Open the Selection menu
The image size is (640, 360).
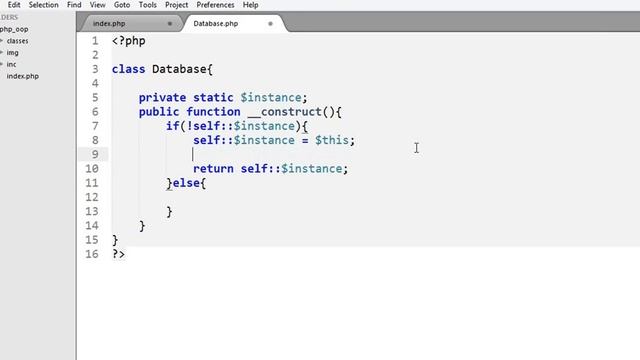tap(44, 5)
